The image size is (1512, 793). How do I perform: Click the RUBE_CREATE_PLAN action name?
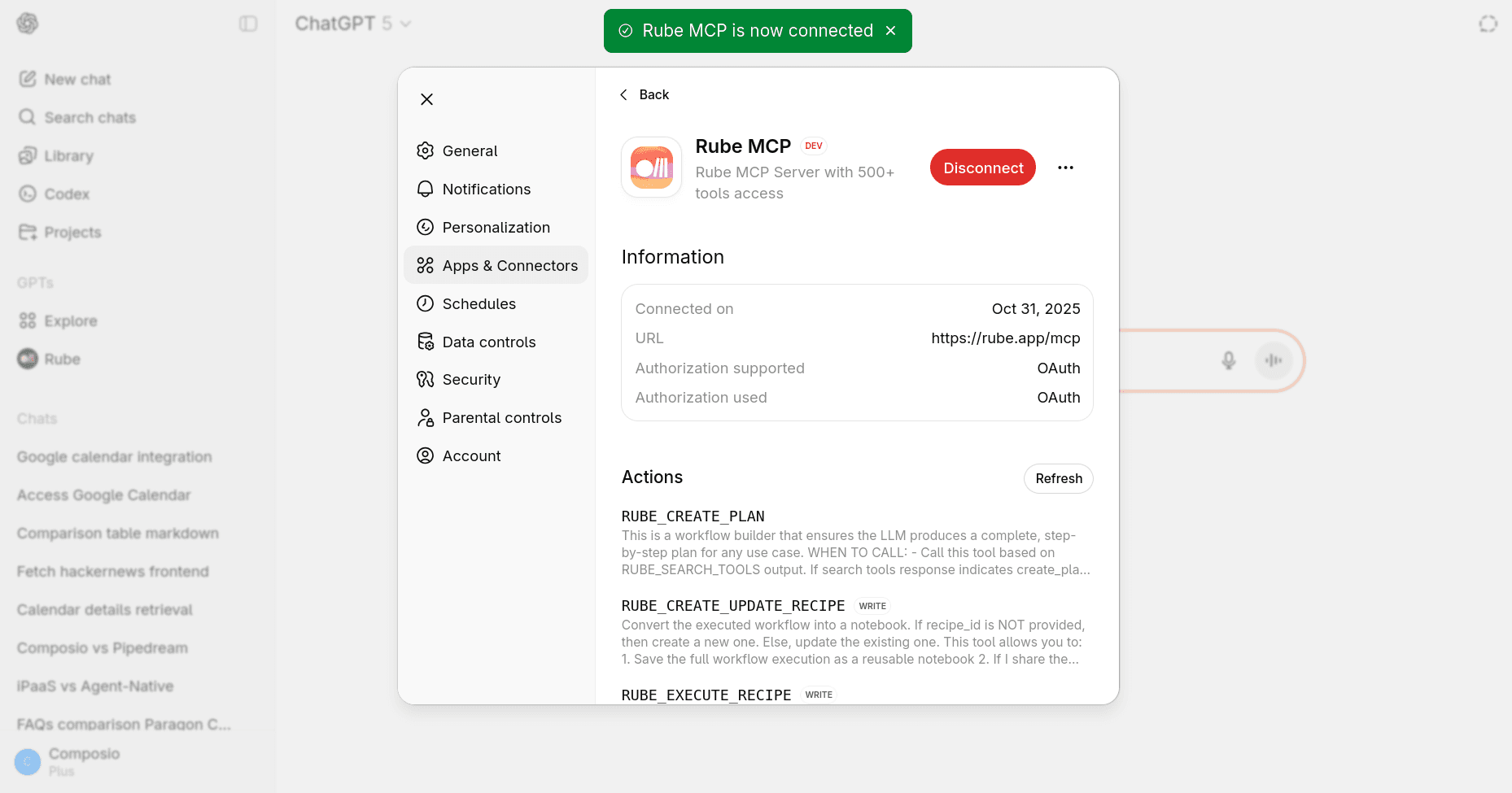693,516
